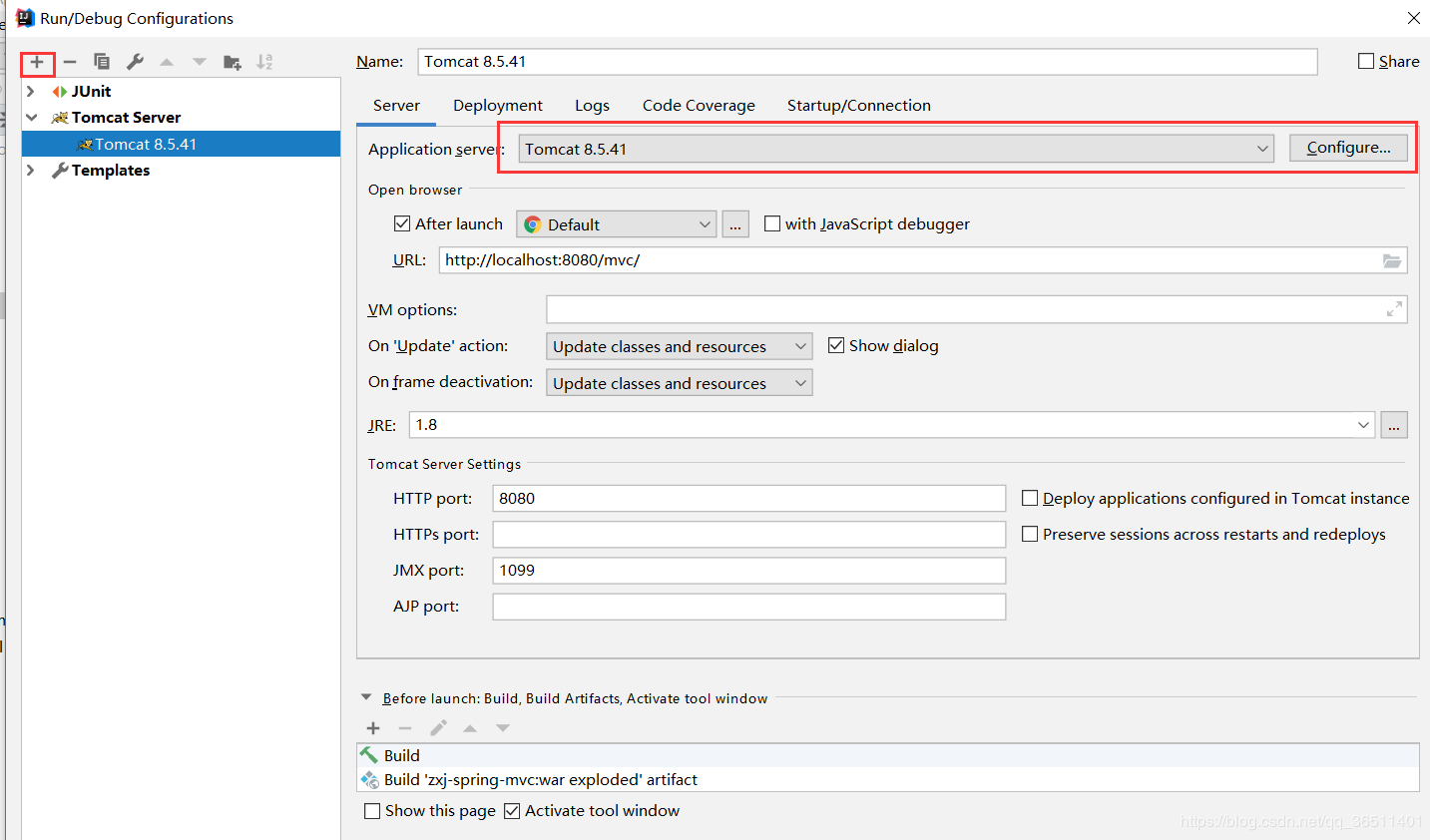Click the copy configuration icon
This screenshot has height=840, width=1430.
point(102,62)
